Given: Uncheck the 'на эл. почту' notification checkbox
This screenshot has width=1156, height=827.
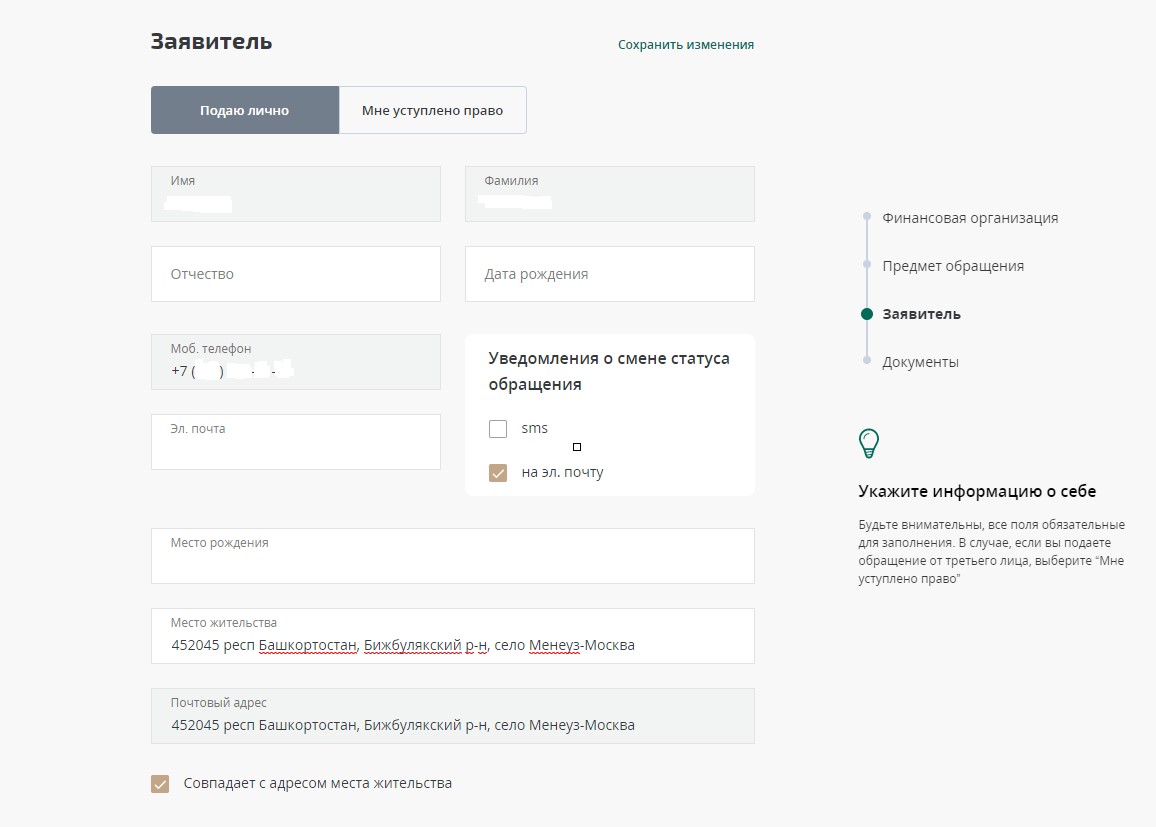Looking at the screenshot, I should 498,473.
